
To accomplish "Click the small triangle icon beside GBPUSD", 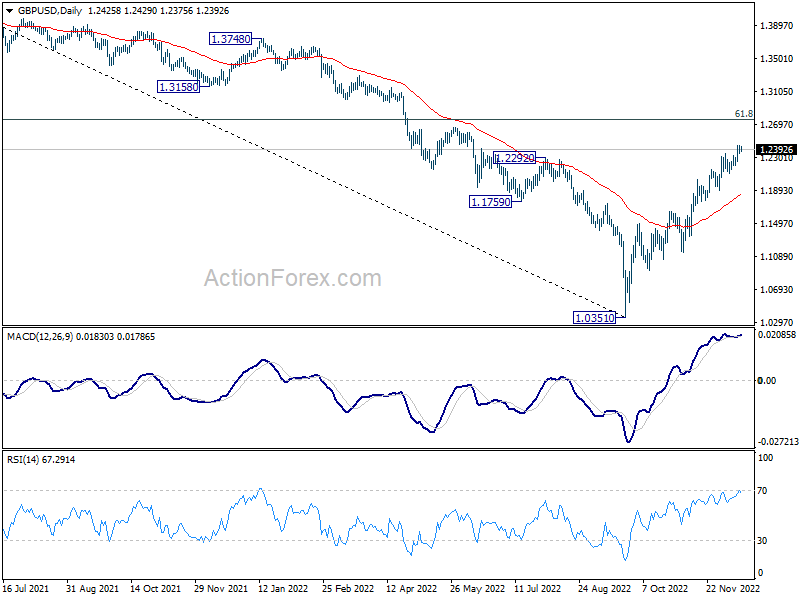I will pyautogui.click(x=8, y=11).
